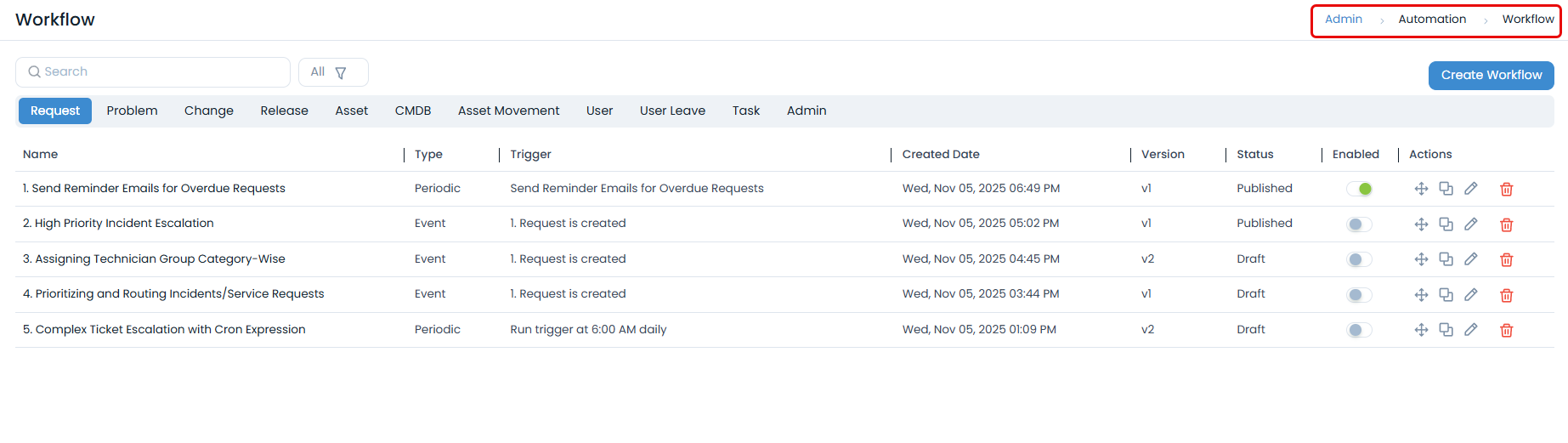Enable the High Priority Incident Escalation toggle
This screenshot has width=1568, height=443.
tap(1359, 224)
